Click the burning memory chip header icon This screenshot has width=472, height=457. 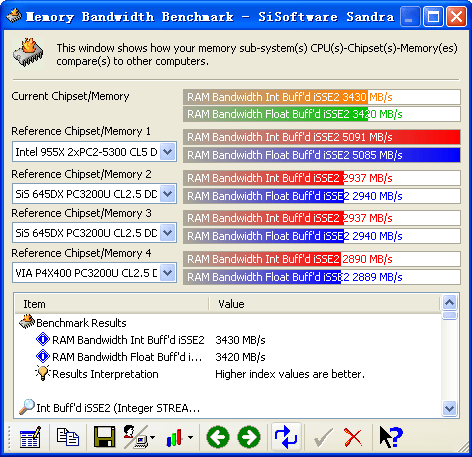pos(28,53)
